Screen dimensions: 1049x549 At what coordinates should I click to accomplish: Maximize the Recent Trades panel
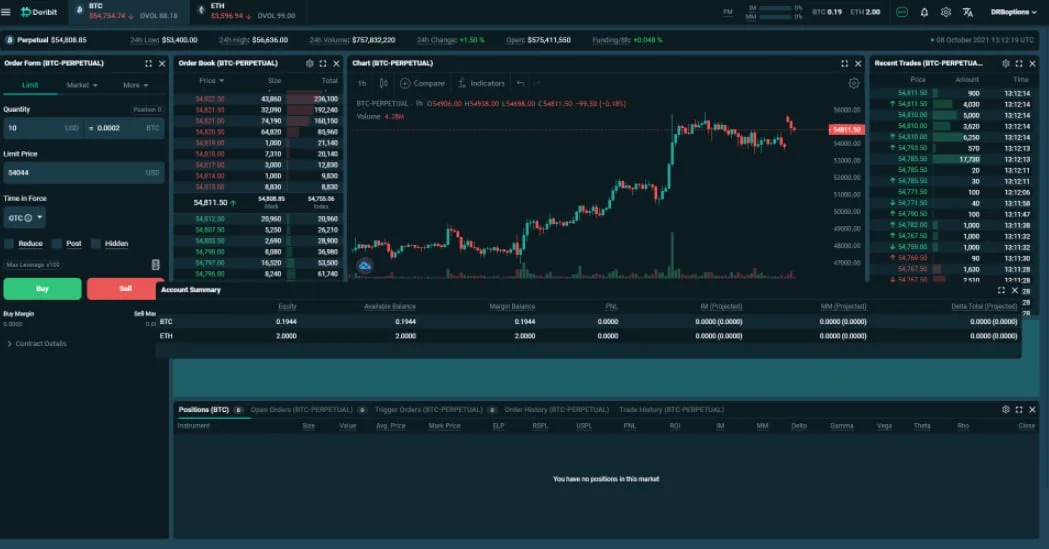tap(1019, 64)
